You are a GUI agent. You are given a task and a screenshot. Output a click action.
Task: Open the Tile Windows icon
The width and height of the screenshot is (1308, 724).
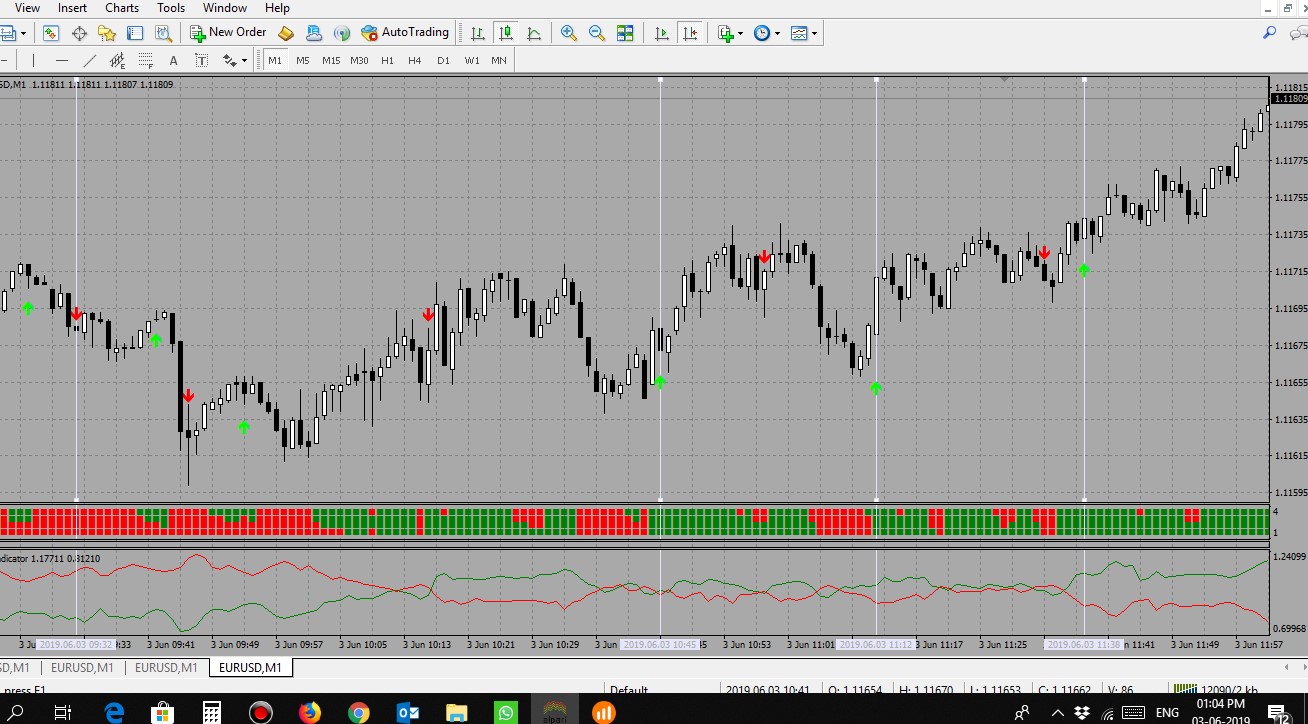coord(625,33)
